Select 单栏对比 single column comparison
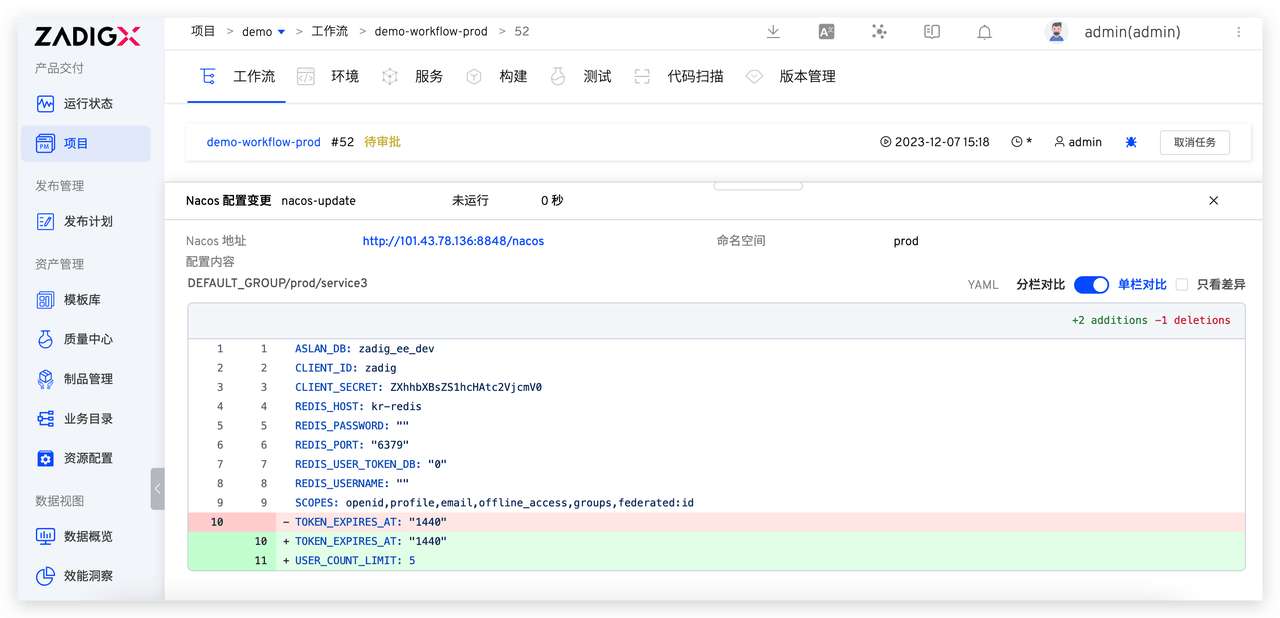Screen dimensions: 1280x618 coord(1142,285)
